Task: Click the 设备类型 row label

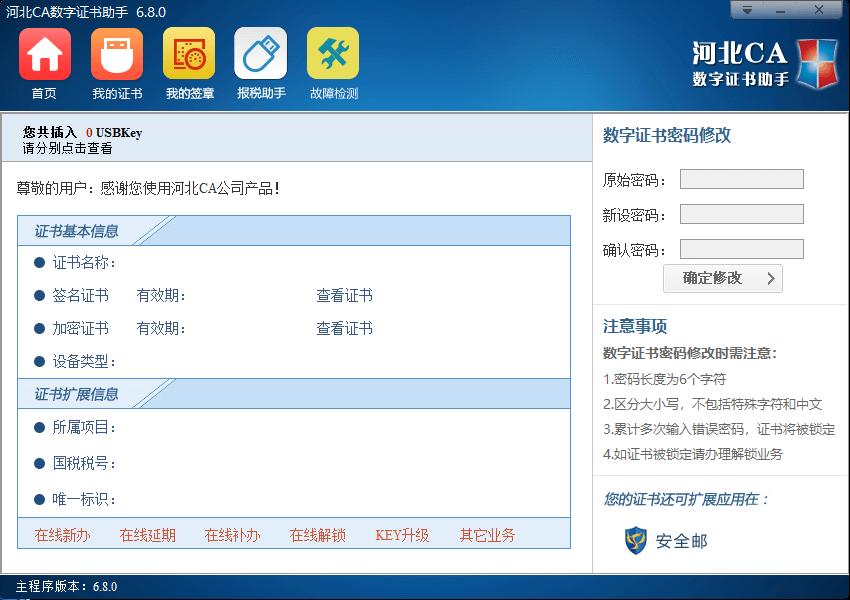Action: [83, 362]
